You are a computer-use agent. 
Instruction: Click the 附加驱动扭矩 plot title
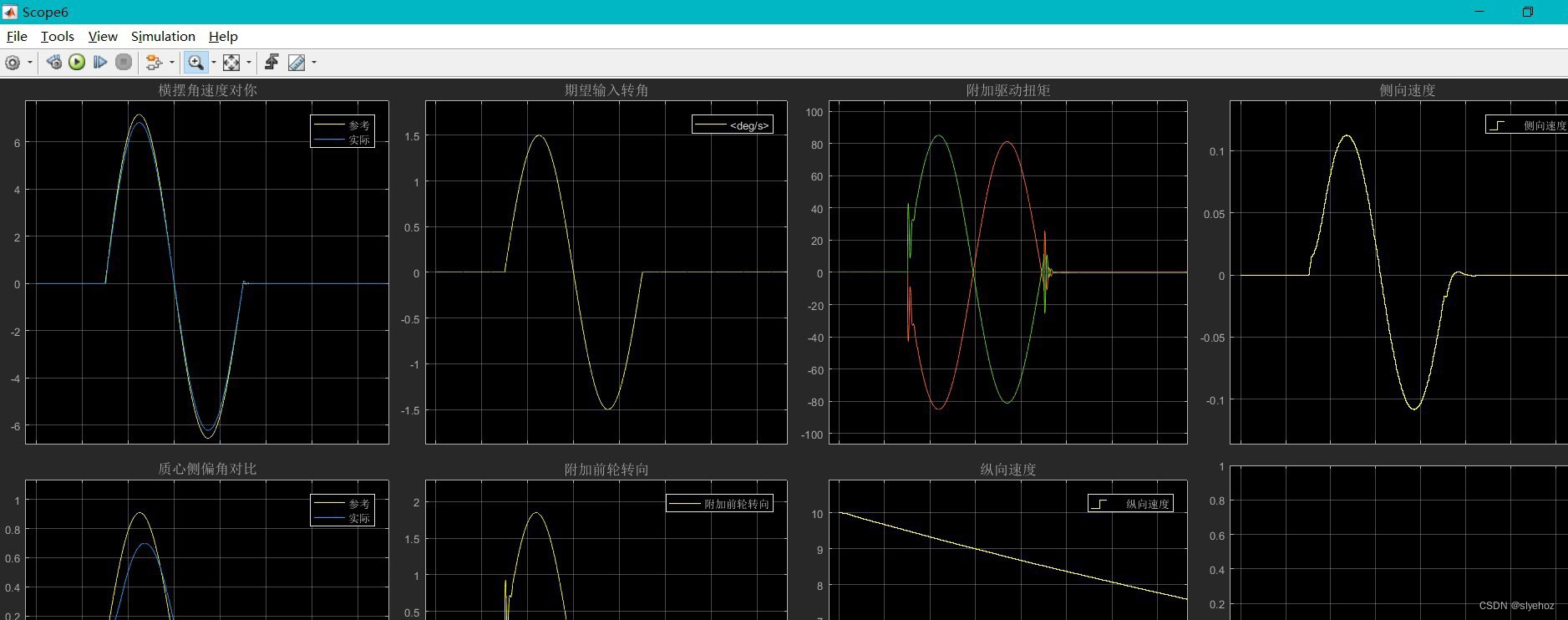(1008, 90)
